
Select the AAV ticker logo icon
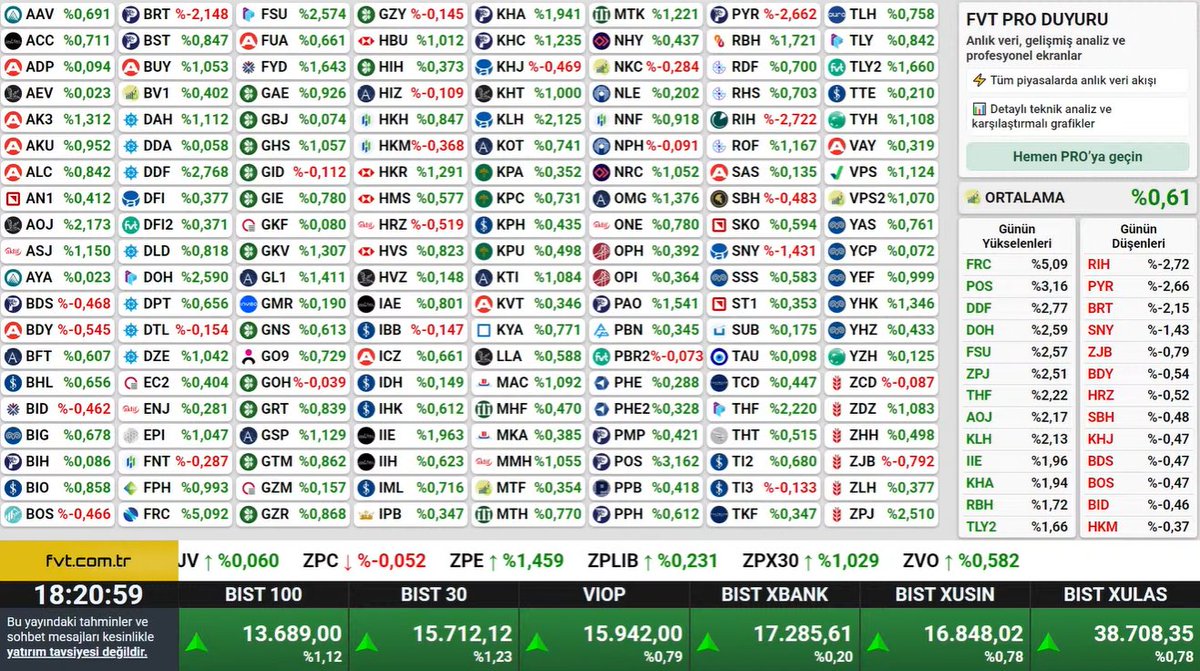coord(13,15)
